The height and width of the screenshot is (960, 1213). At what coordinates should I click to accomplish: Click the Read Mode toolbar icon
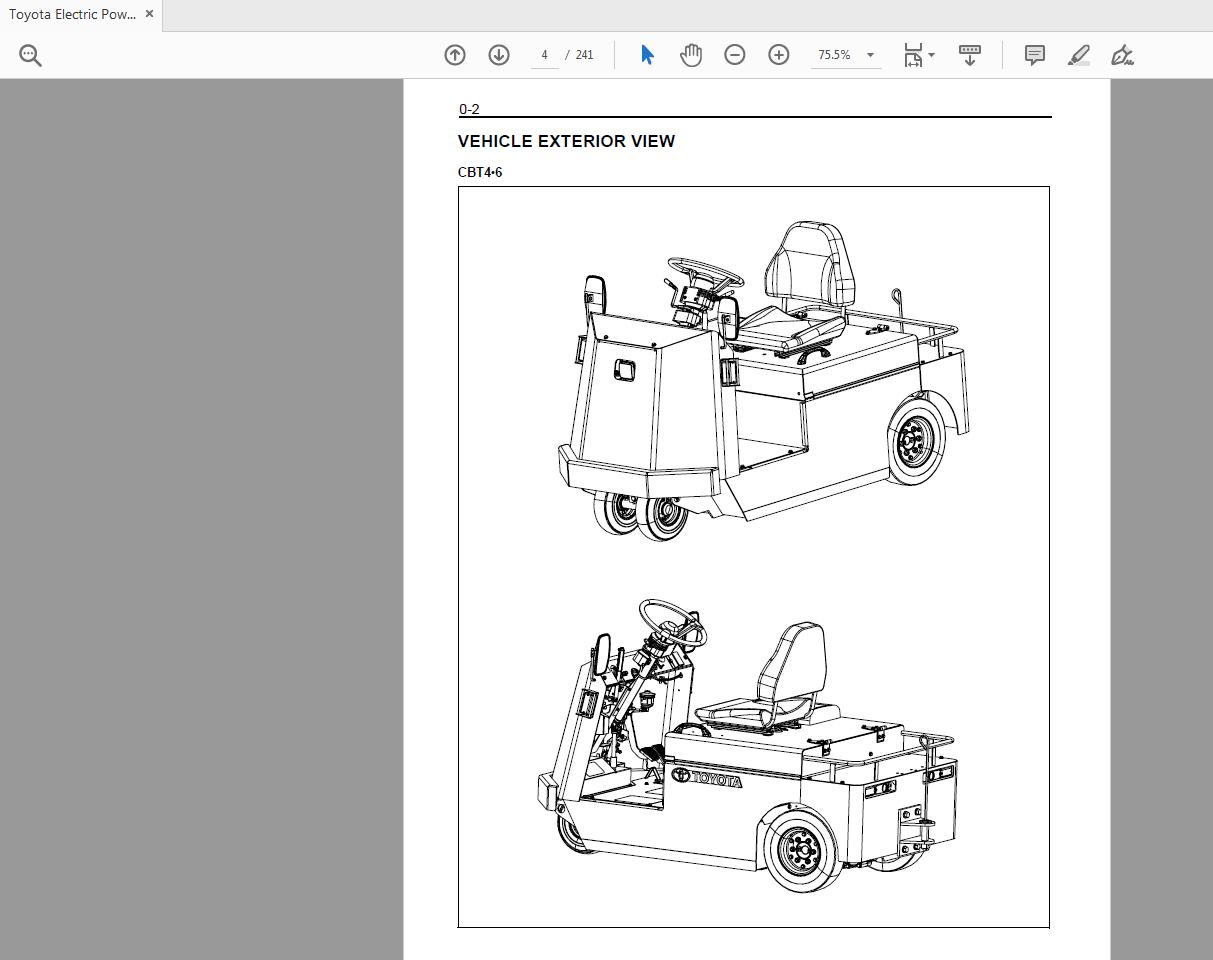tap(969, 55)
